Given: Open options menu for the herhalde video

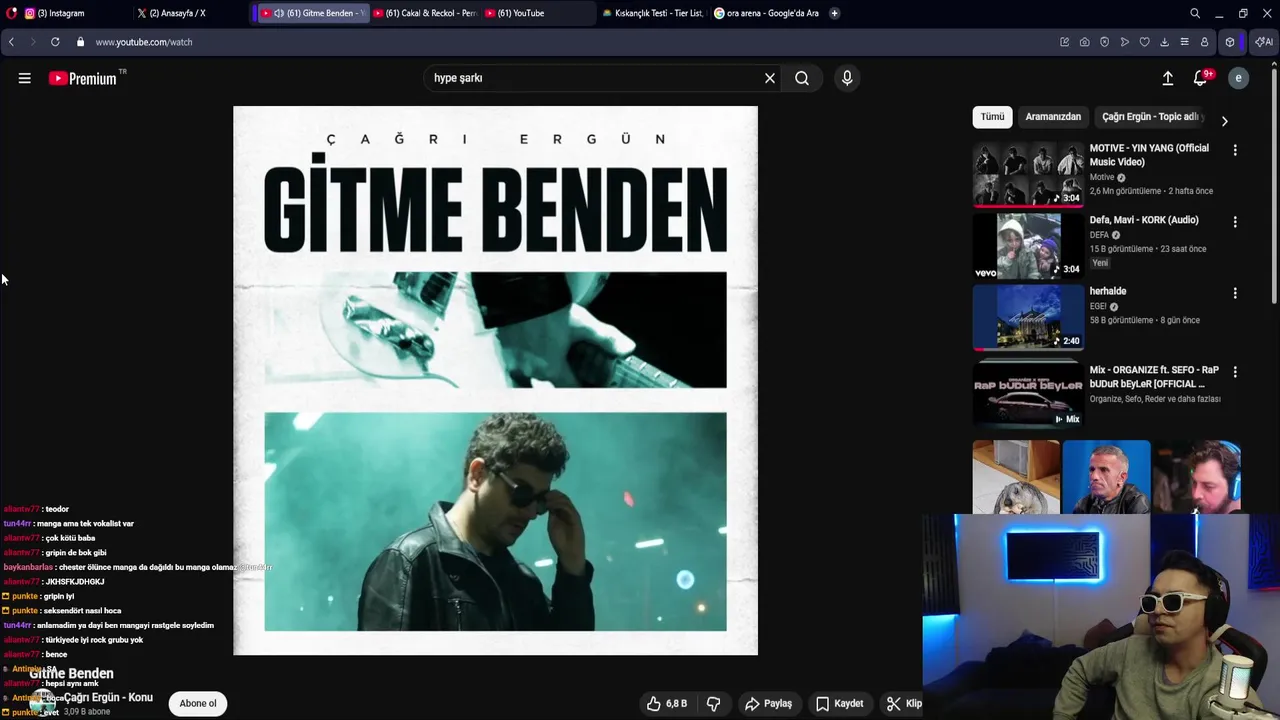Looking at the screenshot, I should 1235,293.
